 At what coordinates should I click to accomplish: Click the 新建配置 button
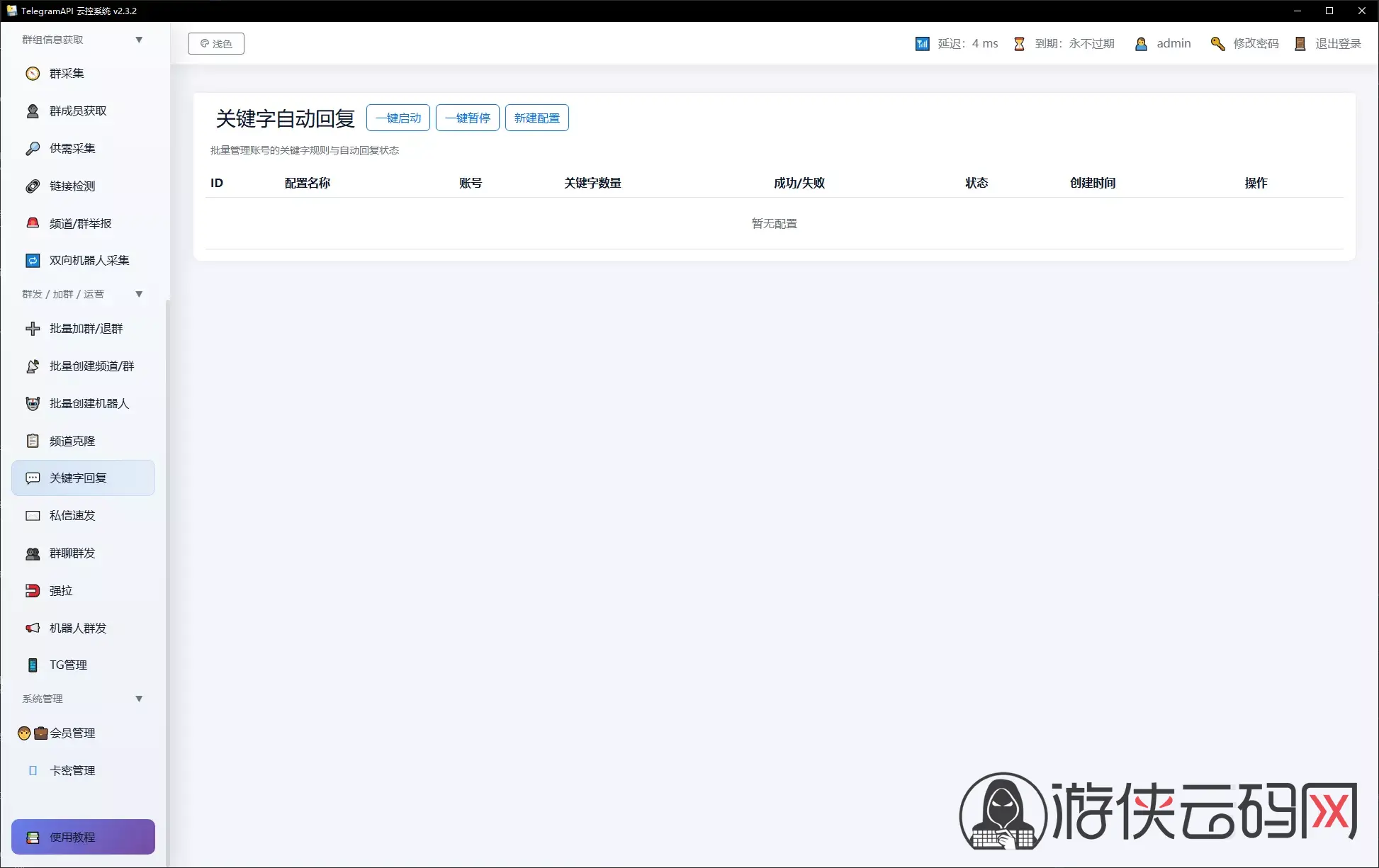tap(537, 118)
